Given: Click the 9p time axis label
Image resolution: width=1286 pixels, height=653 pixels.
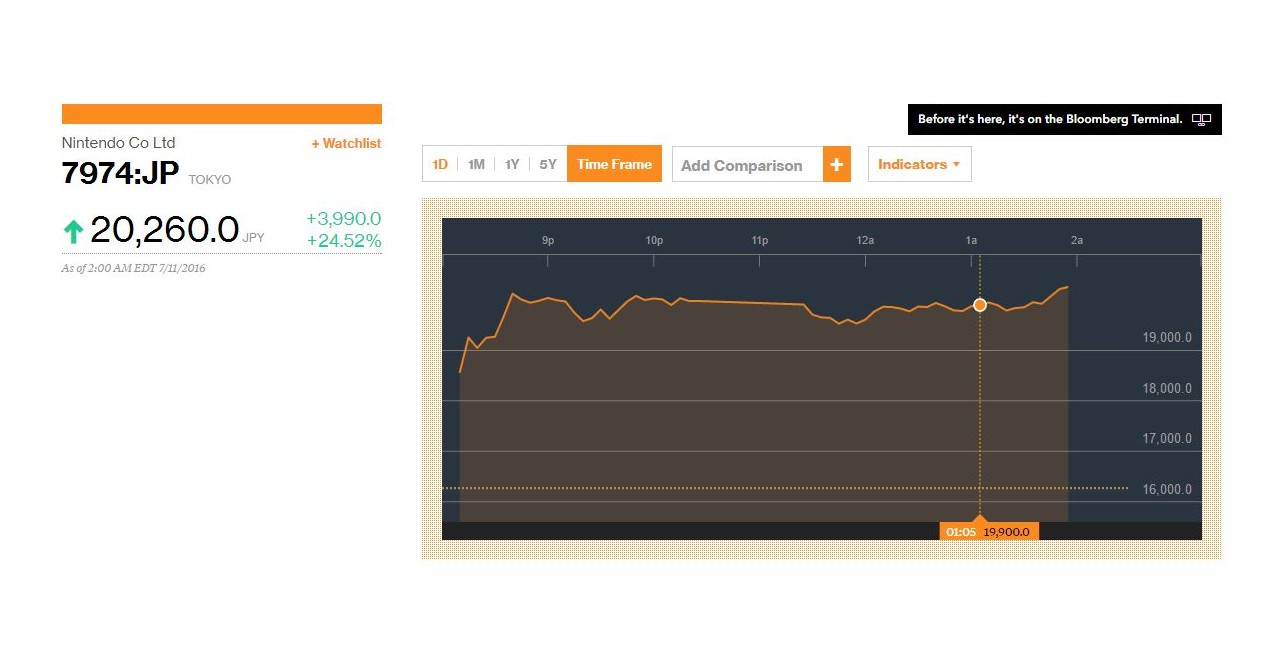Looking at the screenshot, I should point(548,241).
